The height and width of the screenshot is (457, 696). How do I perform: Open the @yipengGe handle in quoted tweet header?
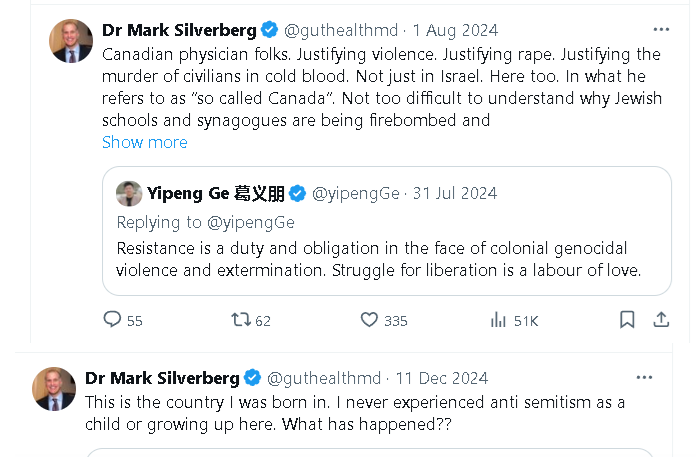point(356,193)
